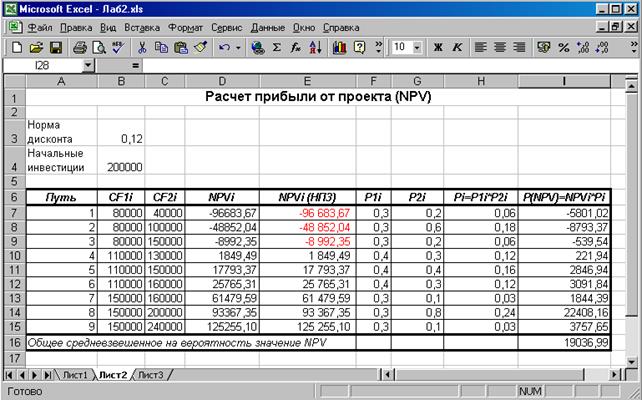The width and height of the screenshot is (642, 400).
Task: Click the Name Box showing I28
Action: coord(43,66)
